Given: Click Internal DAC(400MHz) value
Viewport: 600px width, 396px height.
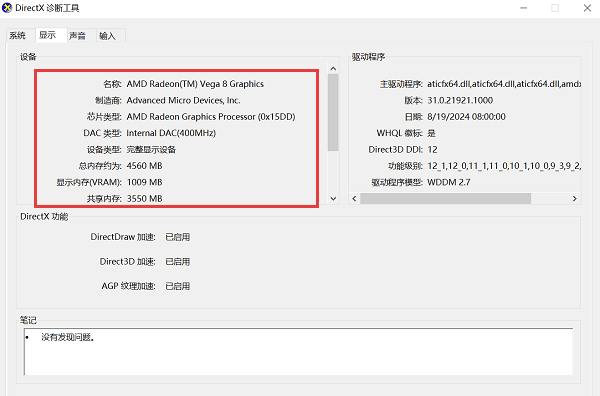Looking at the screenshot, I should [x=171, y=133].
